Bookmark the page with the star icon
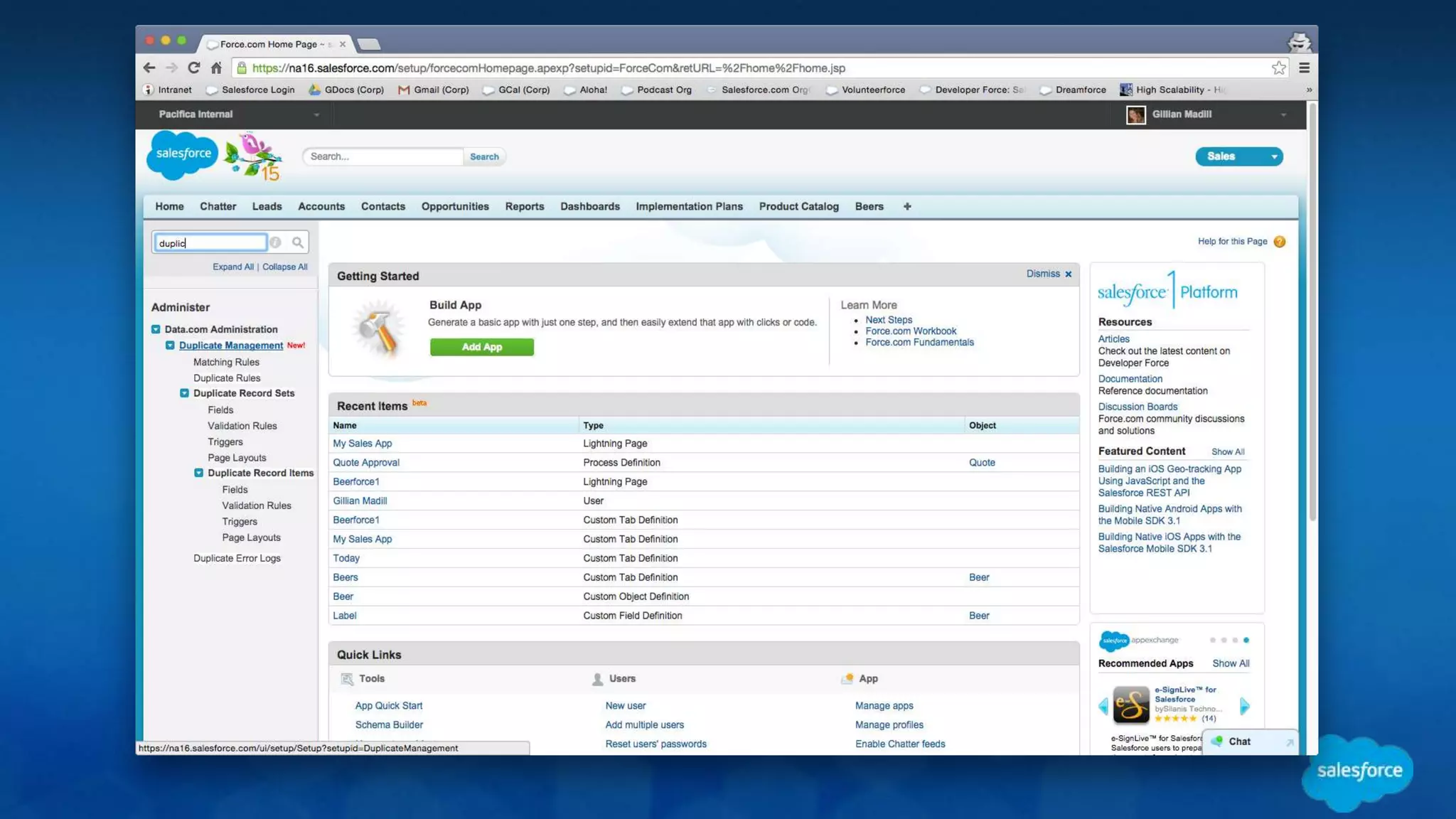This screenshot has height=819, width=1456. click(1278, 68)
